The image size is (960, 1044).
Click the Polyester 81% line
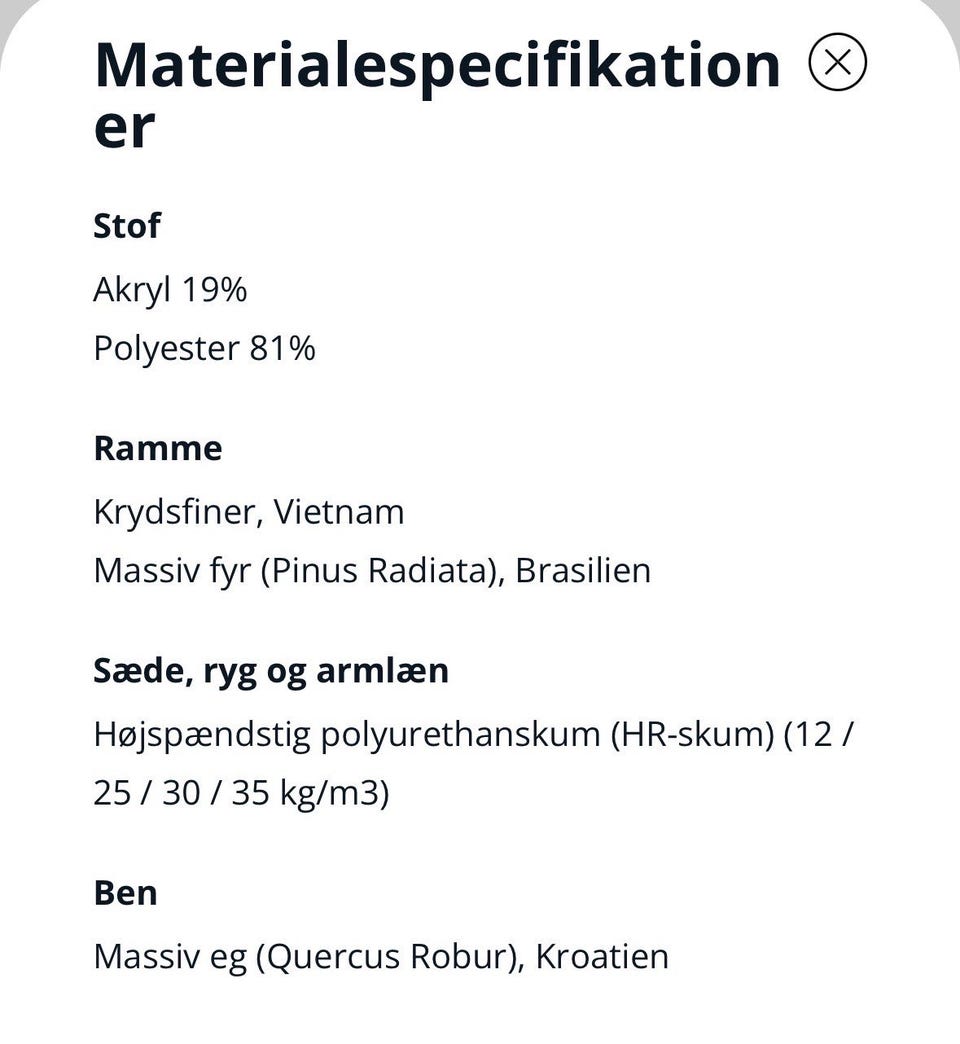(204, 348)
